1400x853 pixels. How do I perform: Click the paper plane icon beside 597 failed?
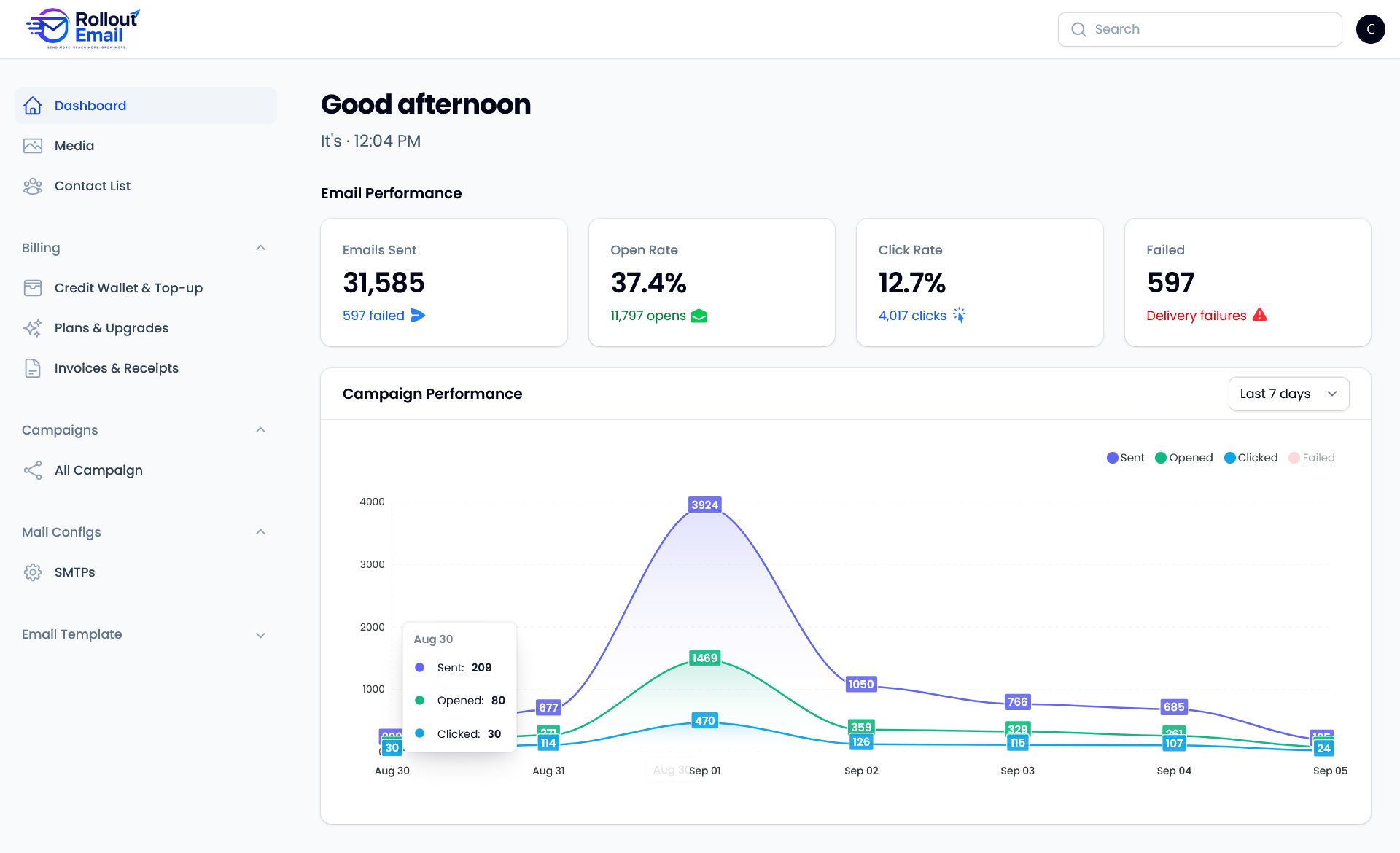[x=418, y=315]
